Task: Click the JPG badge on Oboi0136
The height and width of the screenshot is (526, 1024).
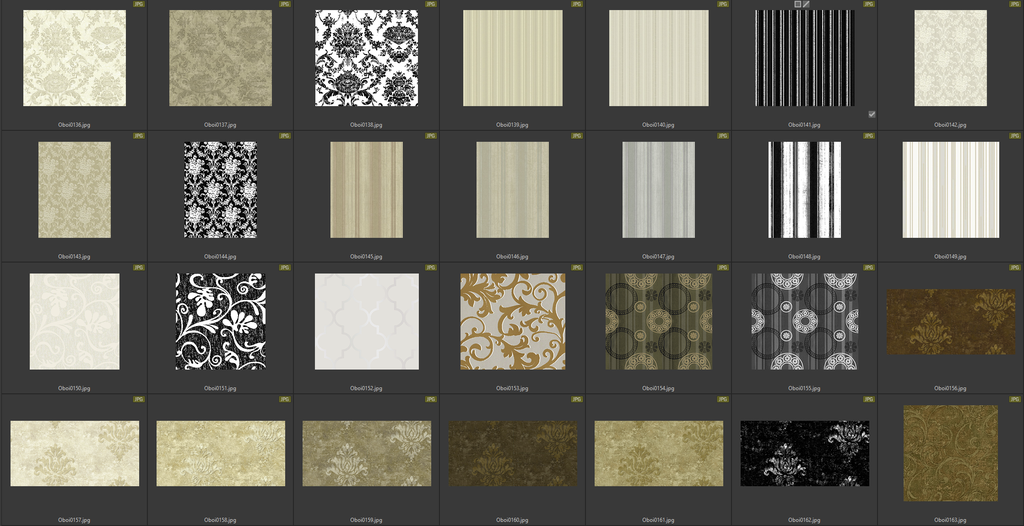Action: (x=138, y=4)
